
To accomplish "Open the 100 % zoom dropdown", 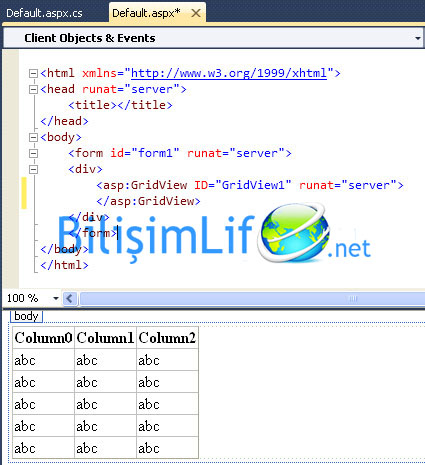I will click(56, 298).
